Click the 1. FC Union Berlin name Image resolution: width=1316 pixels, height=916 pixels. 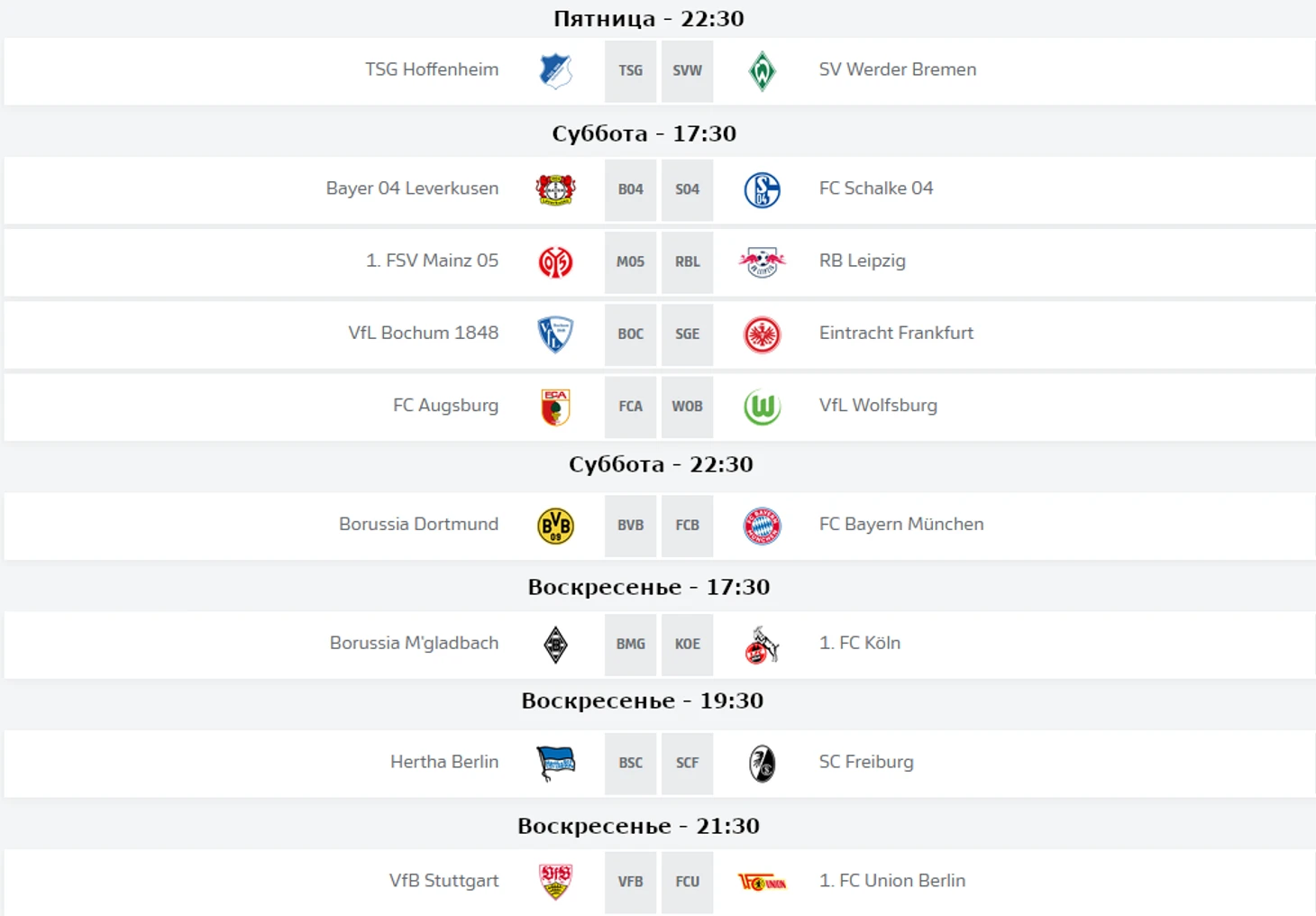pyautogui.click(x=892, y=881)
